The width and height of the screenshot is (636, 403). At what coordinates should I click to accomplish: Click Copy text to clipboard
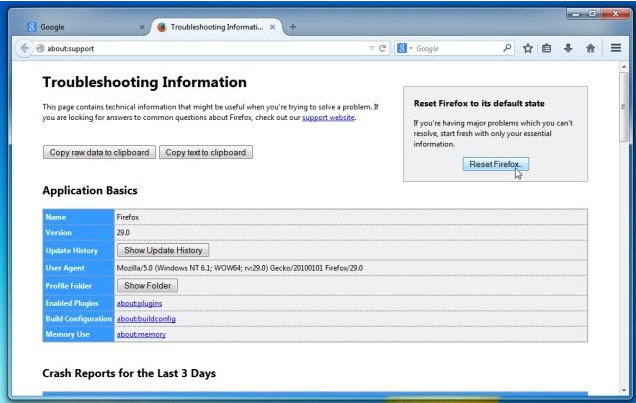click(206, 152)
